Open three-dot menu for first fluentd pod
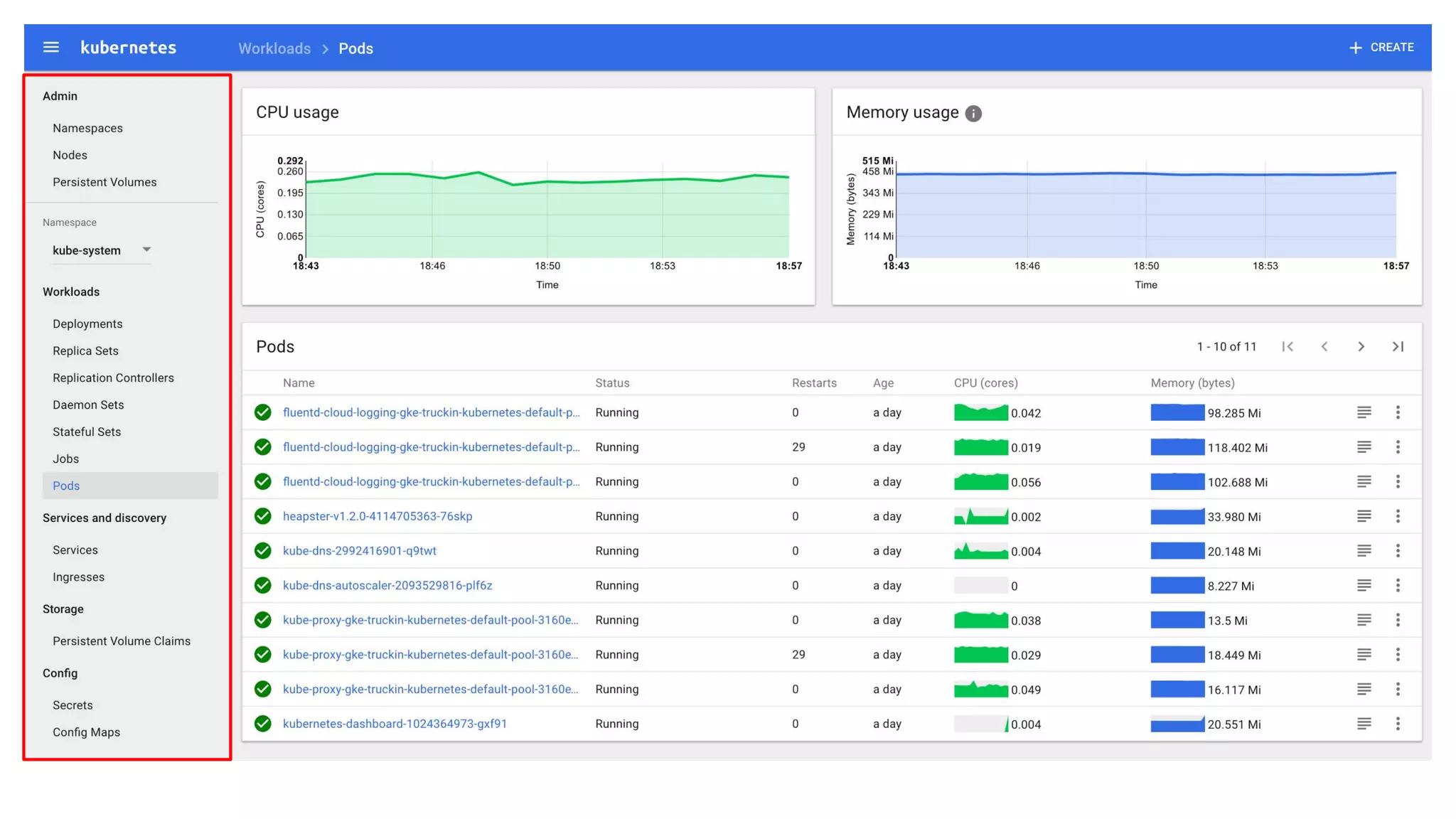 (x=1398, y=412)
